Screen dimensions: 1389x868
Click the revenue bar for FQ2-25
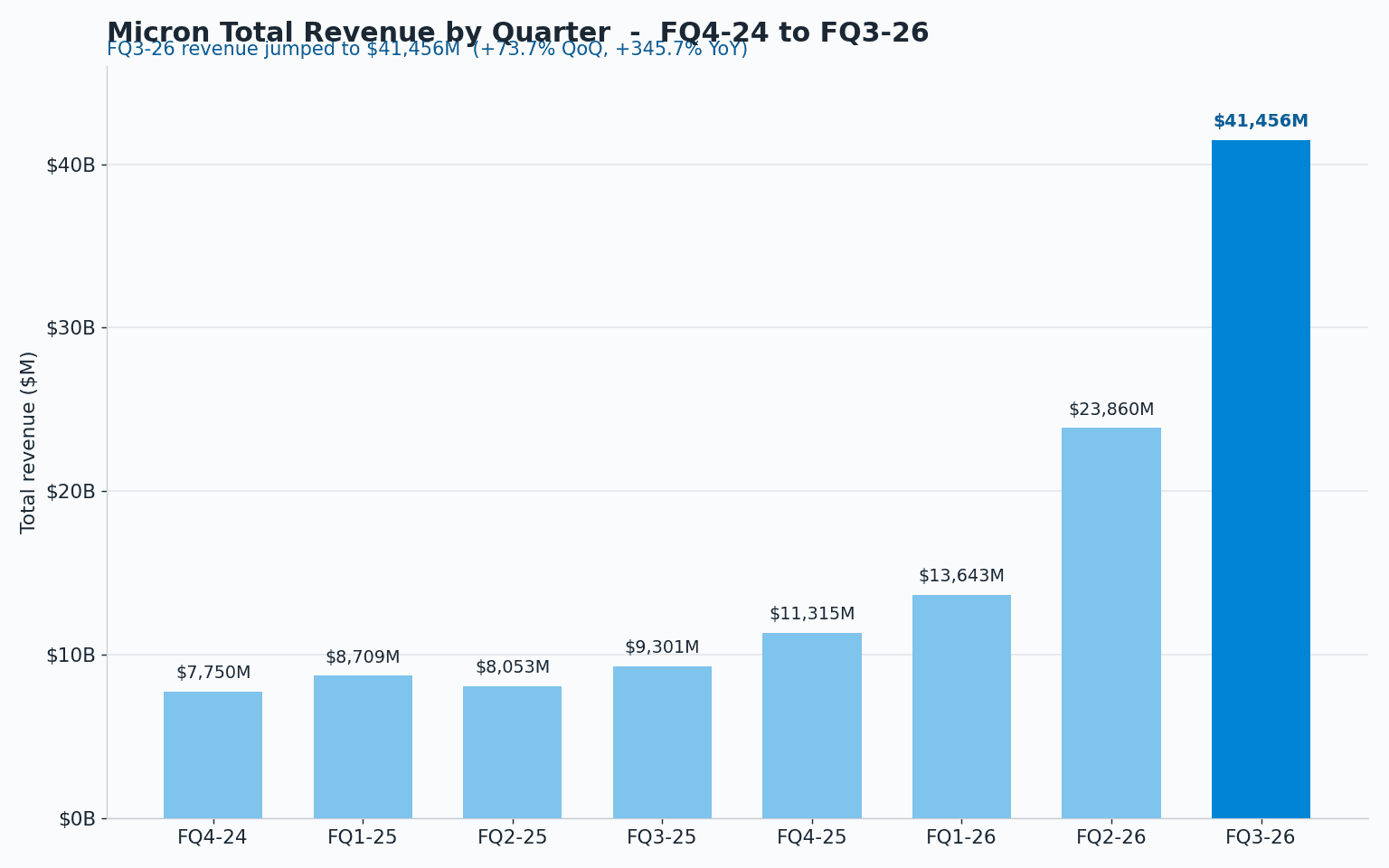pos(513,752)
